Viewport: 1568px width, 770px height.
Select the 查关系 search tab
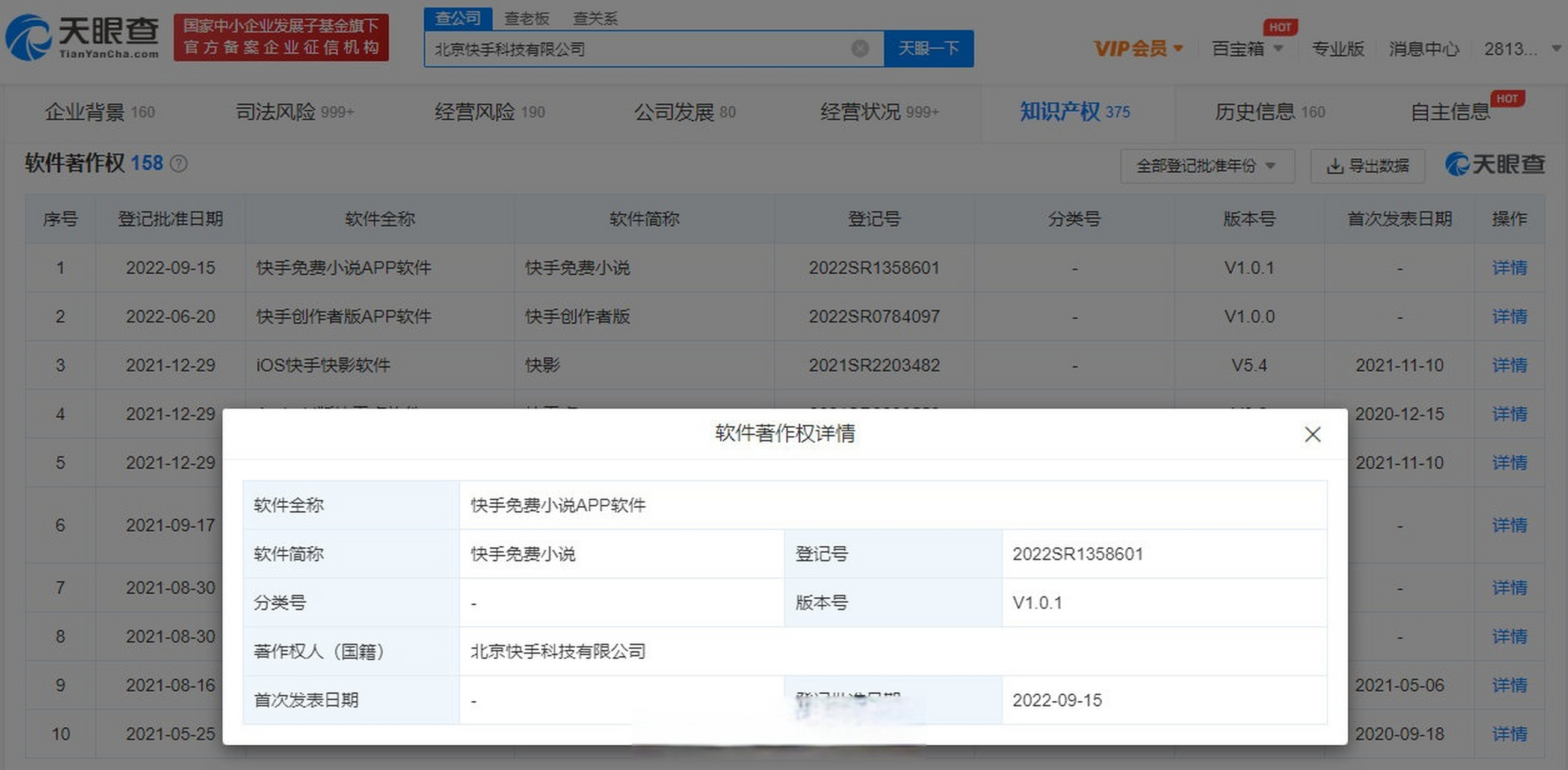(594, 19)
